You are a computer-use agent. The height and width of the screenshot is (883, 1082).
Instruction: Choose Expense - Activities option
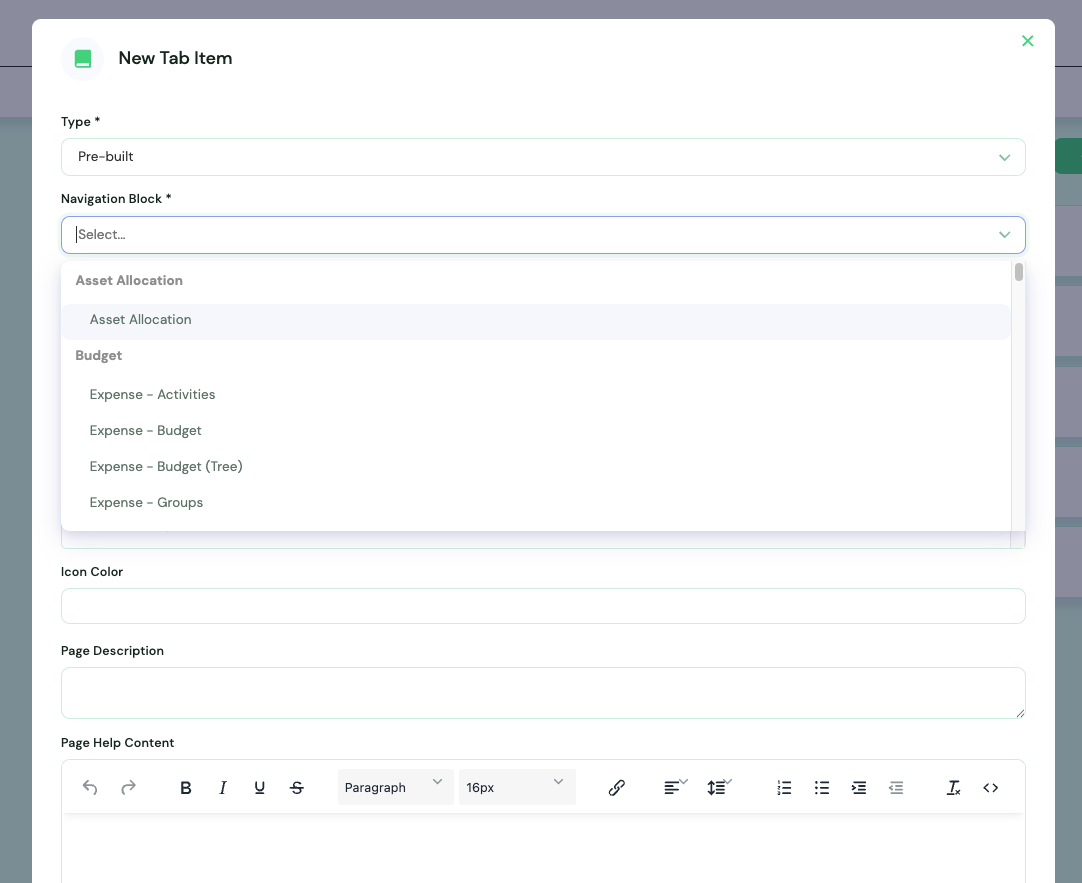535,395
